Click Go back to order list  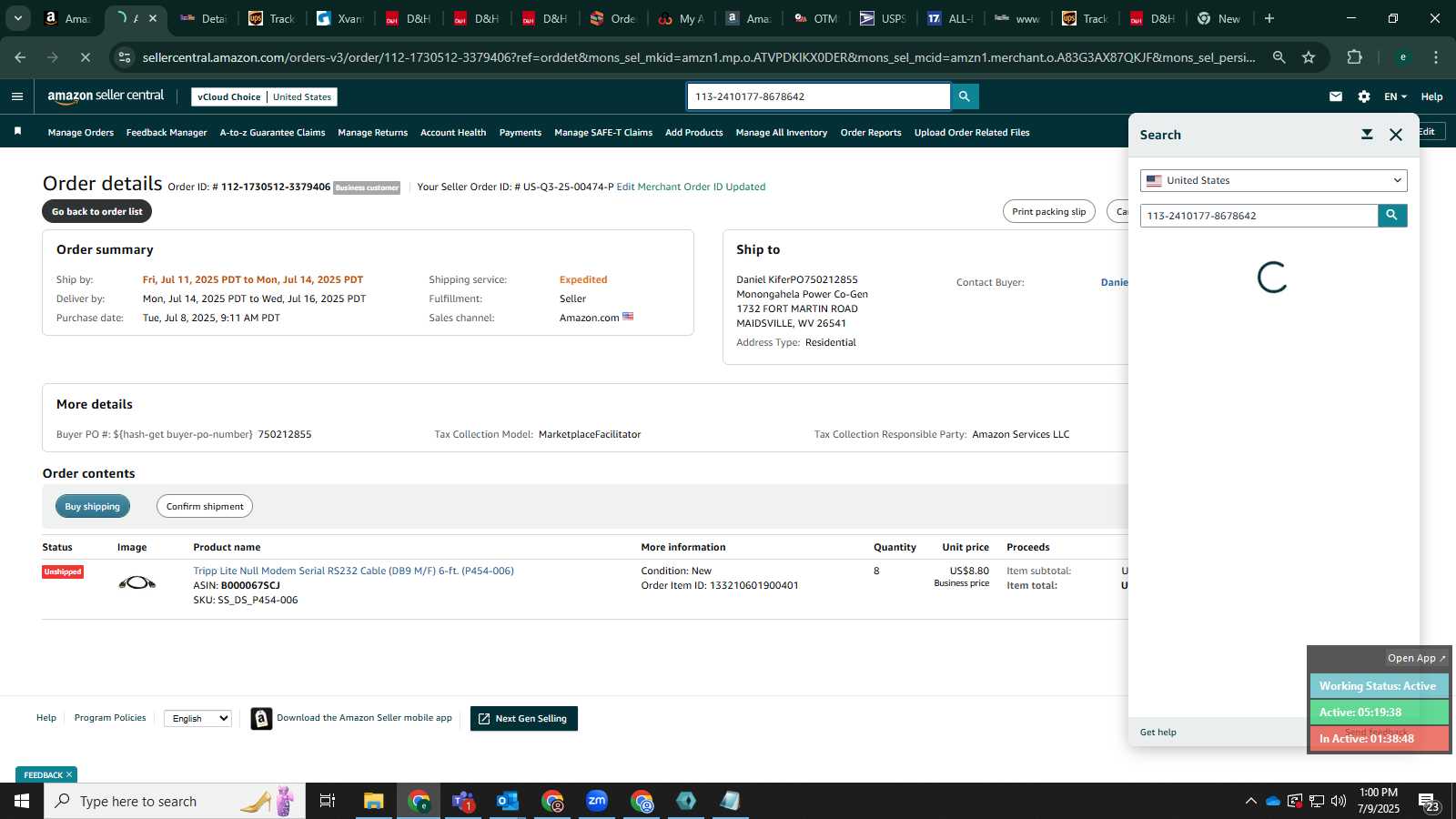[97, 211]
